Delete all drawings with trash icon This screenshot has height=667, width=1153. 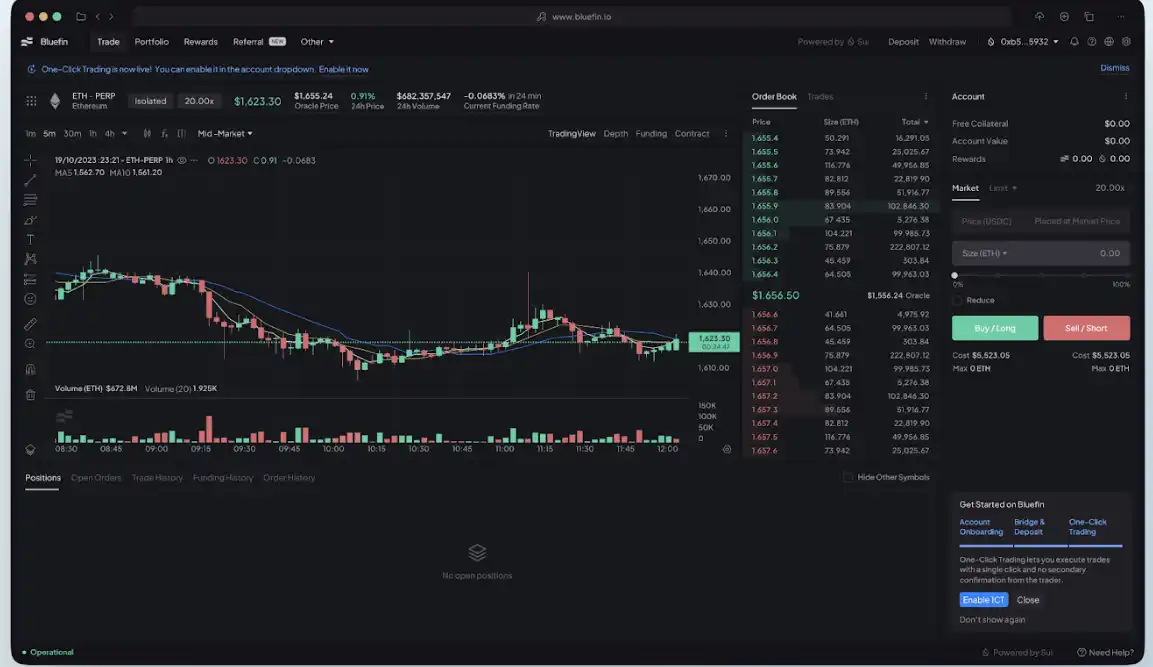click(30, 394)
